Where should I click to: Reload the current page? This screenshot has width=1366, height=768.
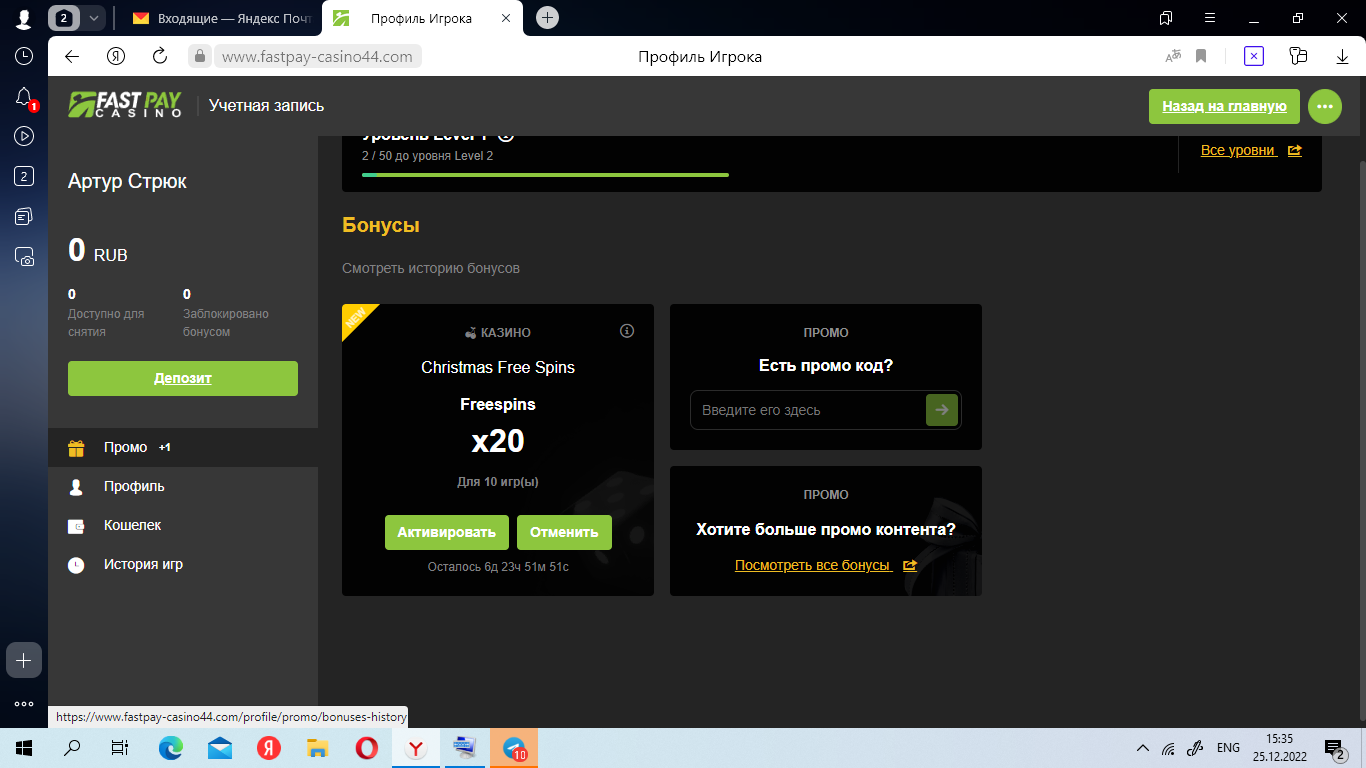coord(160,57)
